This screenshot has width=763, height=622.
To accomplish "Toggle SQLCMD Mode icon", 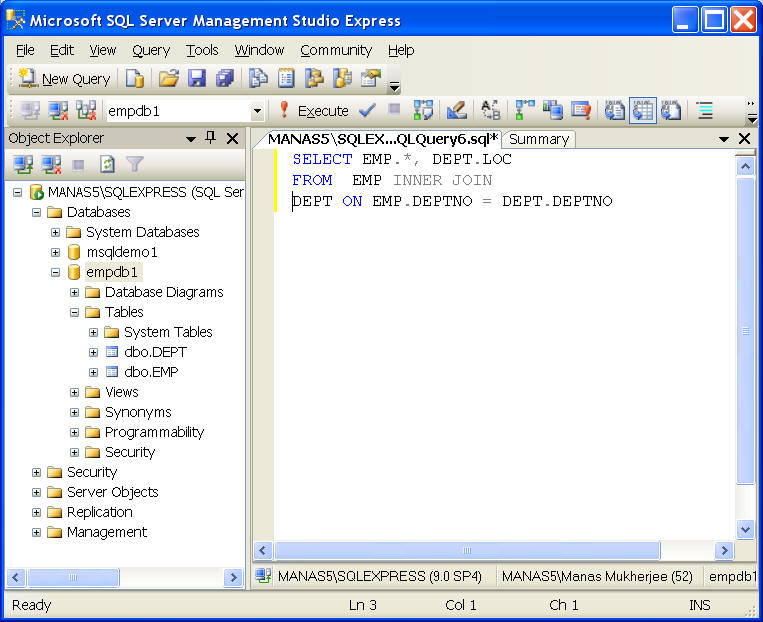I will (581, 110).
